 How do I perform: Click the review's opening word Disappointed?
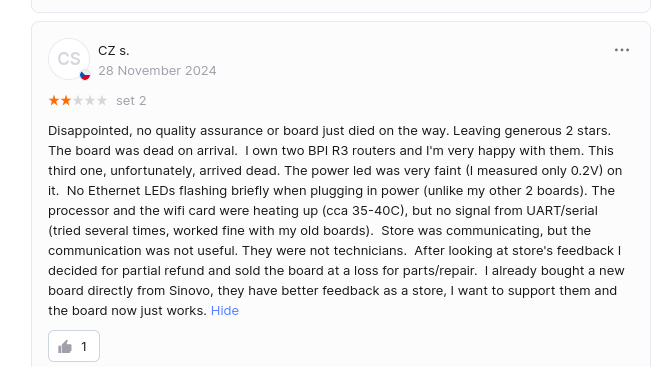[89, 131]
